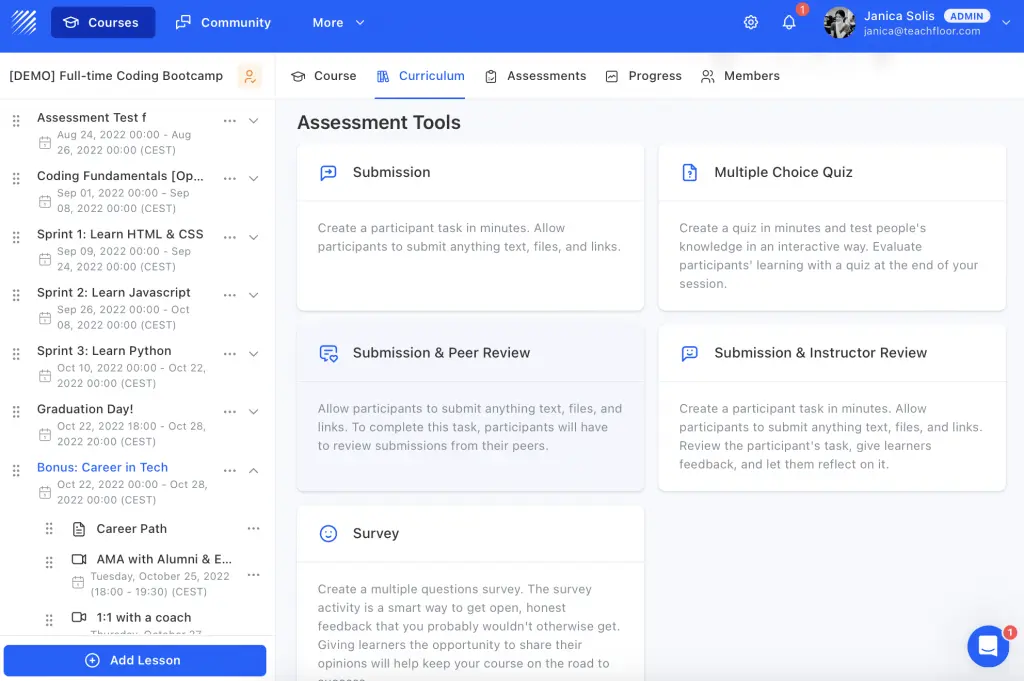Viewport: 1024px width, 681px height.
Task: Click the Teachfloor logo icon
Action: click(x=23, y=21)
